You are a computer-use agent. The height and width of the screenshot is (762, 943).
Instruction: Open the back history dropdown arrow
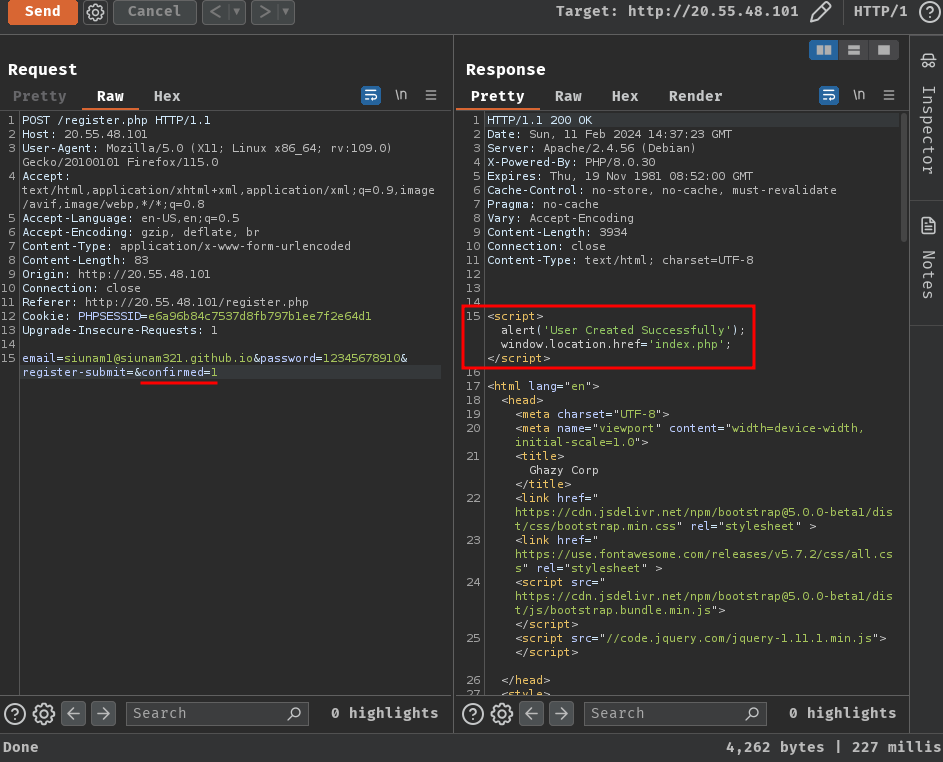237,11
